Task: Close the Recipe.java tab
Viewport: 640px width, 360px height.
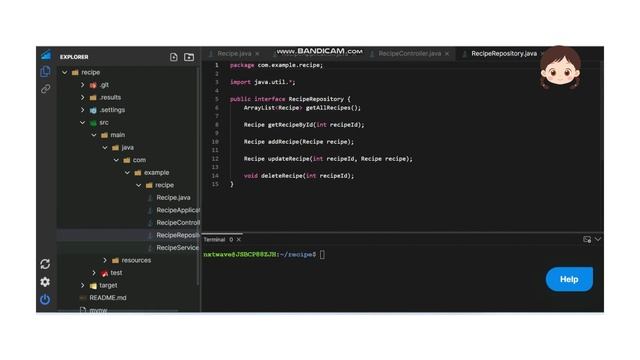Action: 257,53
